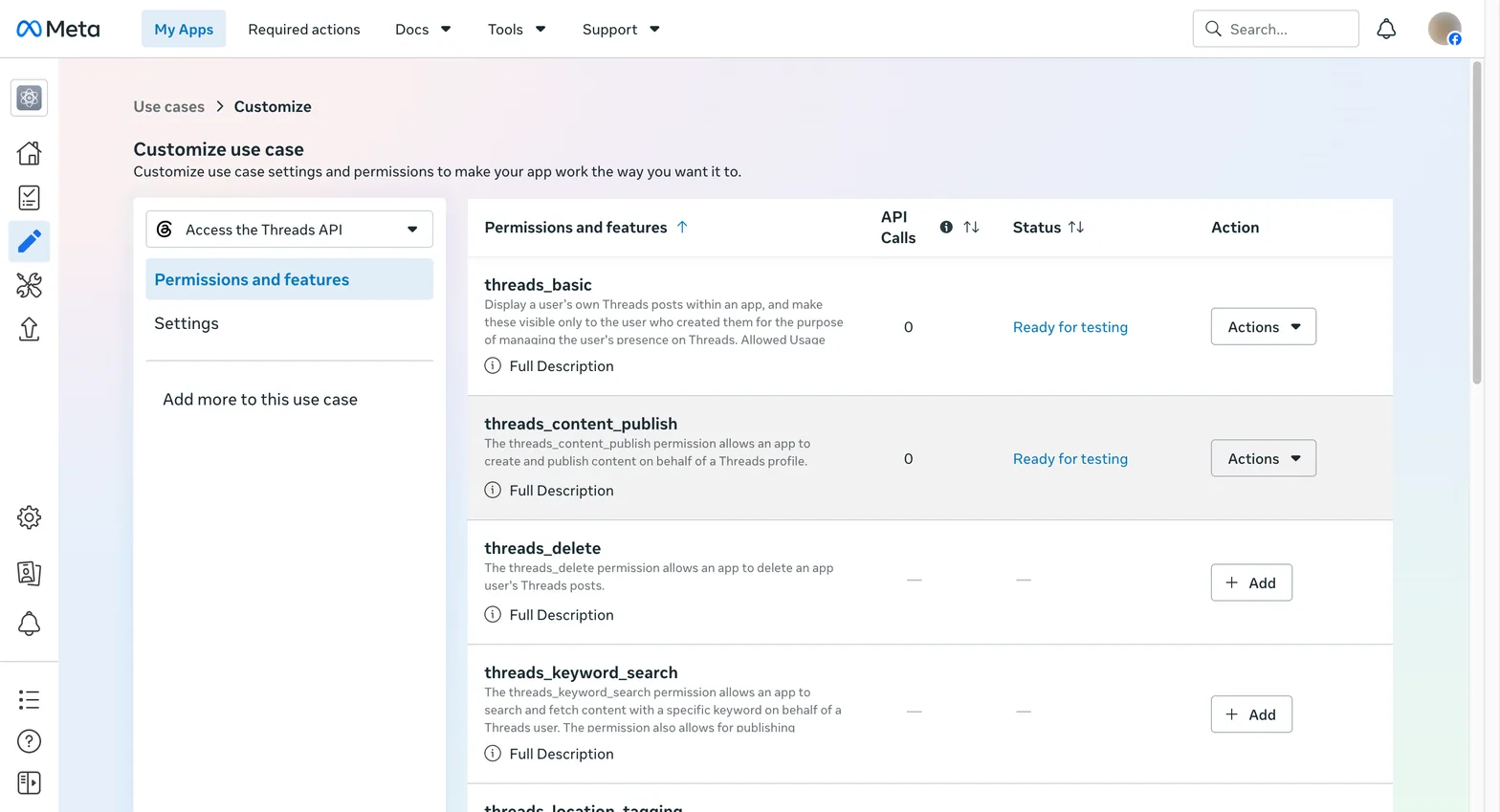Click the threads_delete permission name
Screen dimensions: 1500x812
pyautogui.click(x=542, y=547)
